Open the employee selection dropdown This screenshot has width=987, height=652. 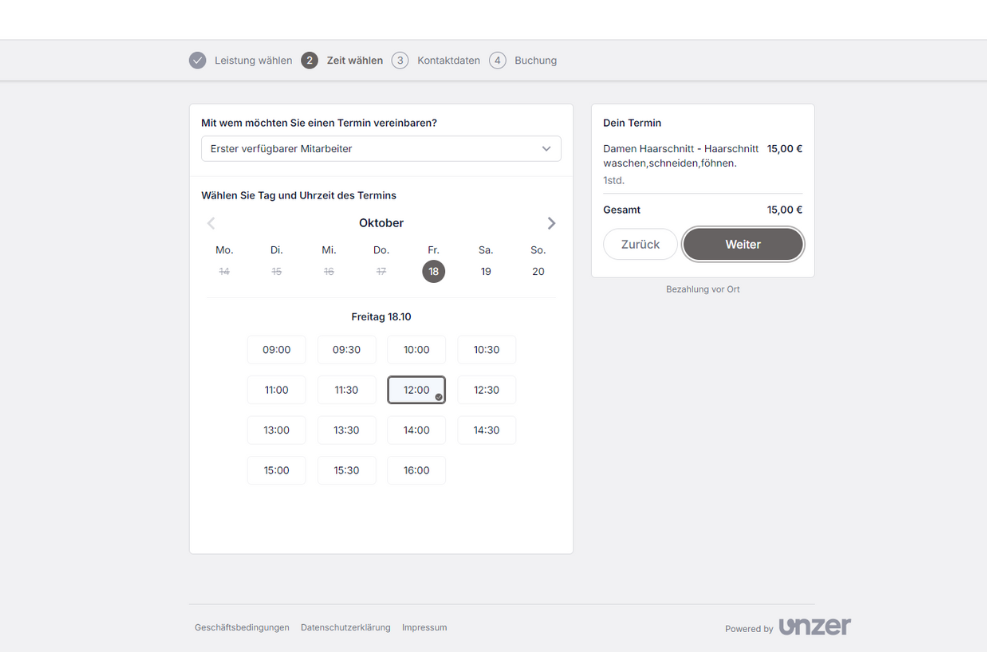pos(381,149)
